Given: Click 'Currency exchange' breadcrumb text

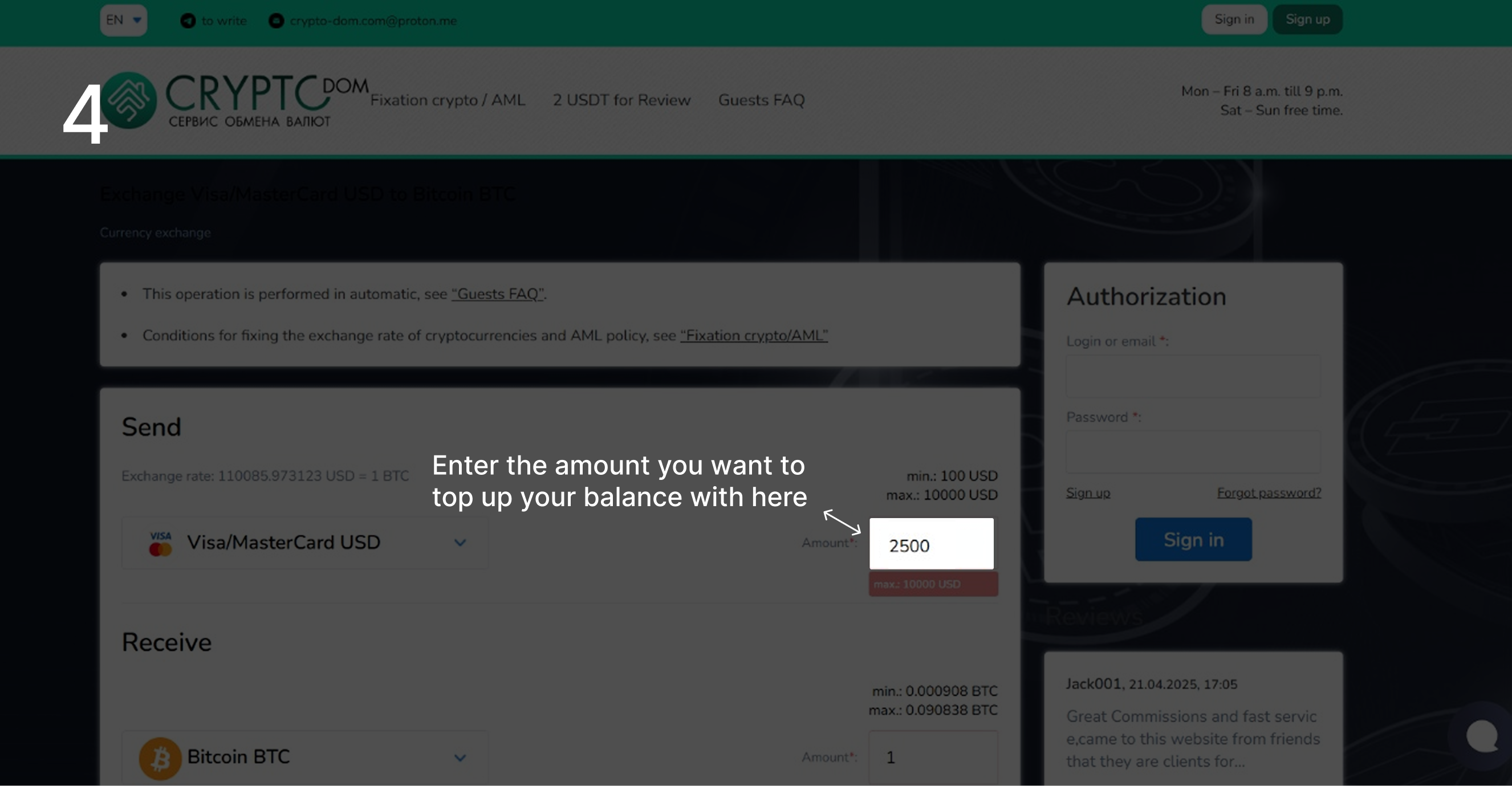Looking at the screenshot, I should [x=155, y=233].
